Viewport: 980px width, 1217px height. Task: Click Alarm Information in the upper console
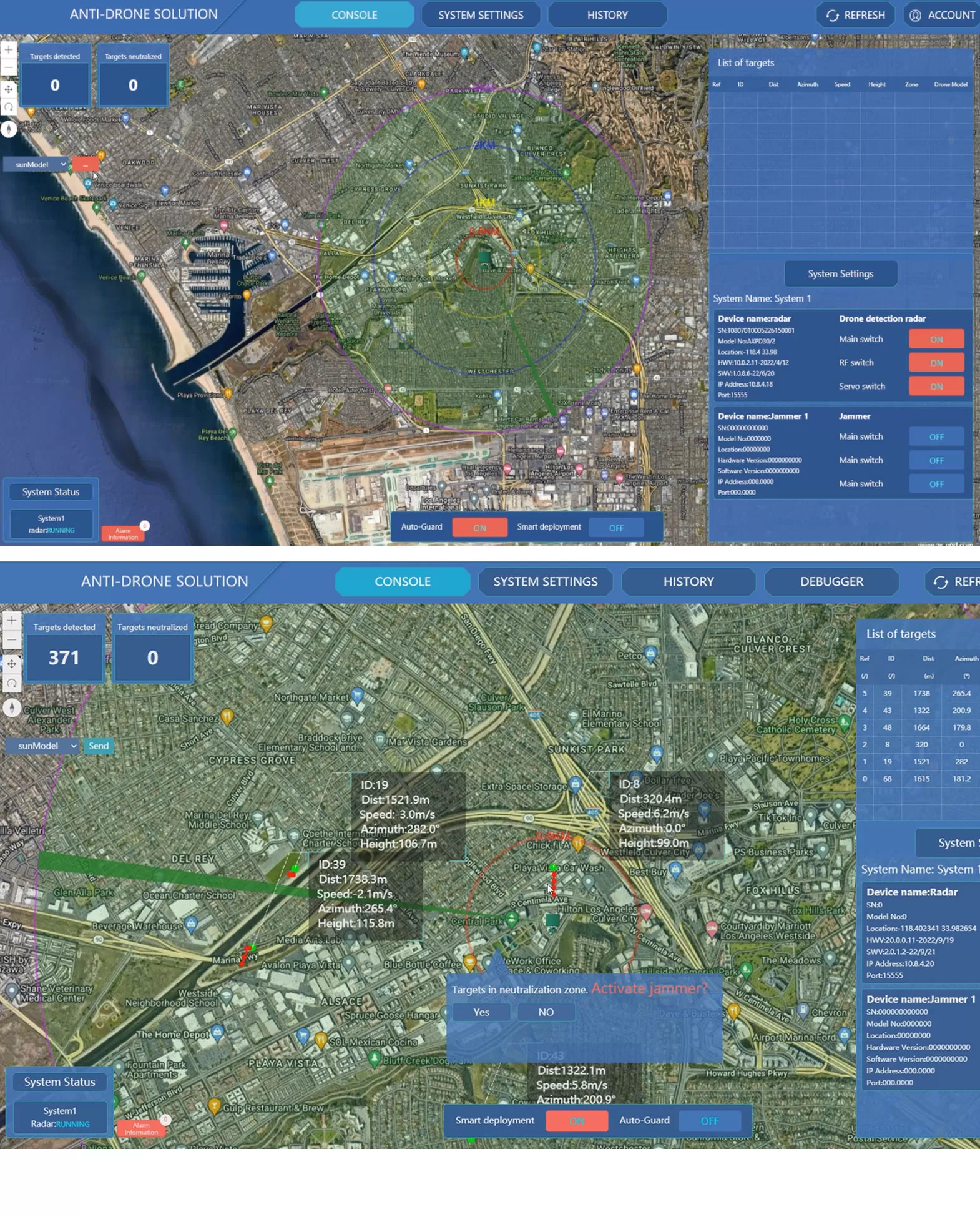[123, 533]
